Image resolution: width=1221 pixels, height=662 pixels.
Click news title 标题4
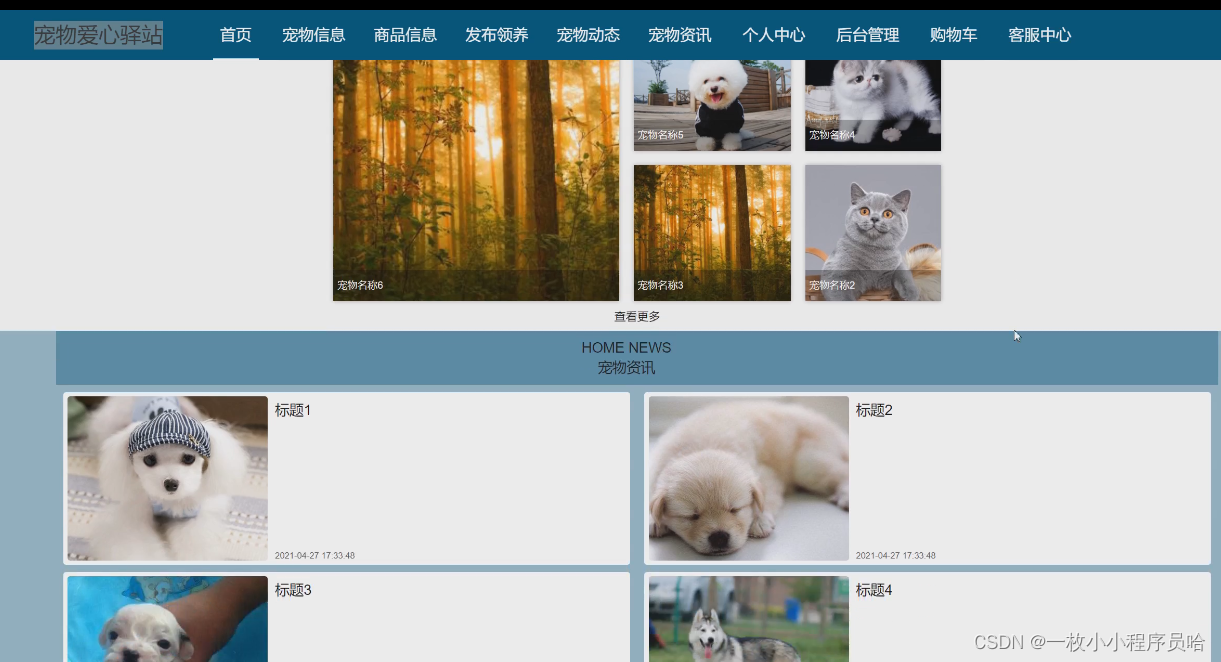(874, 590)
